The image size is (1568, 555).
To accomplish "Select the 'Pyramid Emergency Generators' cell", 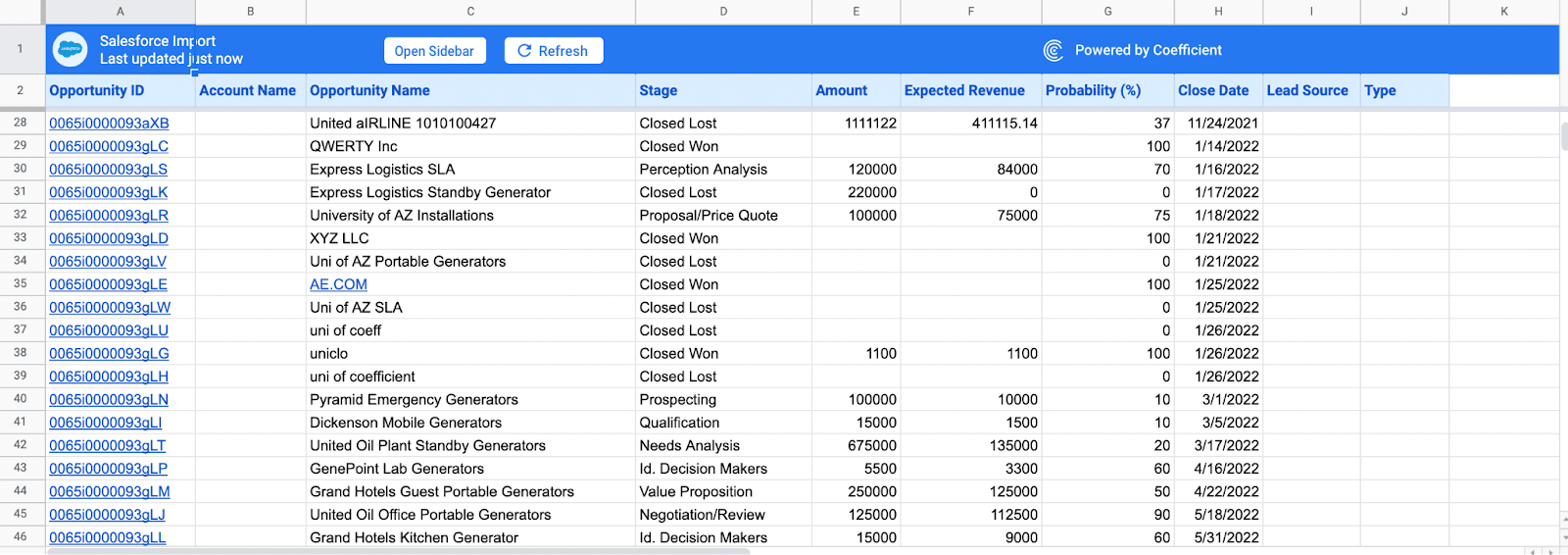I will [470, 400].
